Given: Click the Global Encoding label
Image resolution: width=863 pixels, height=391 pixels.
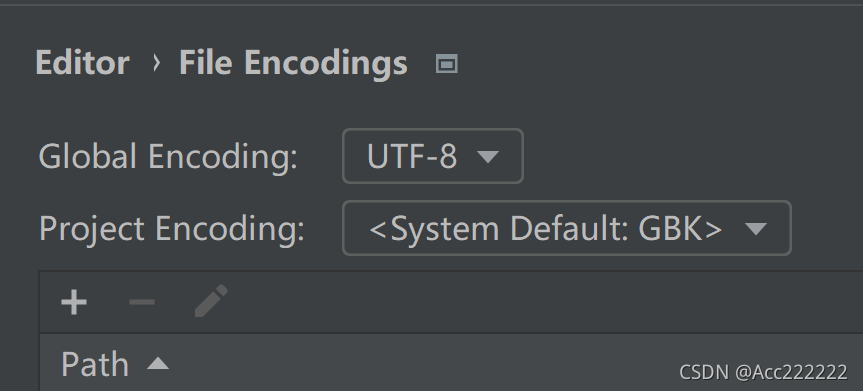Looking at the screenshot, I should click(168, 156).
